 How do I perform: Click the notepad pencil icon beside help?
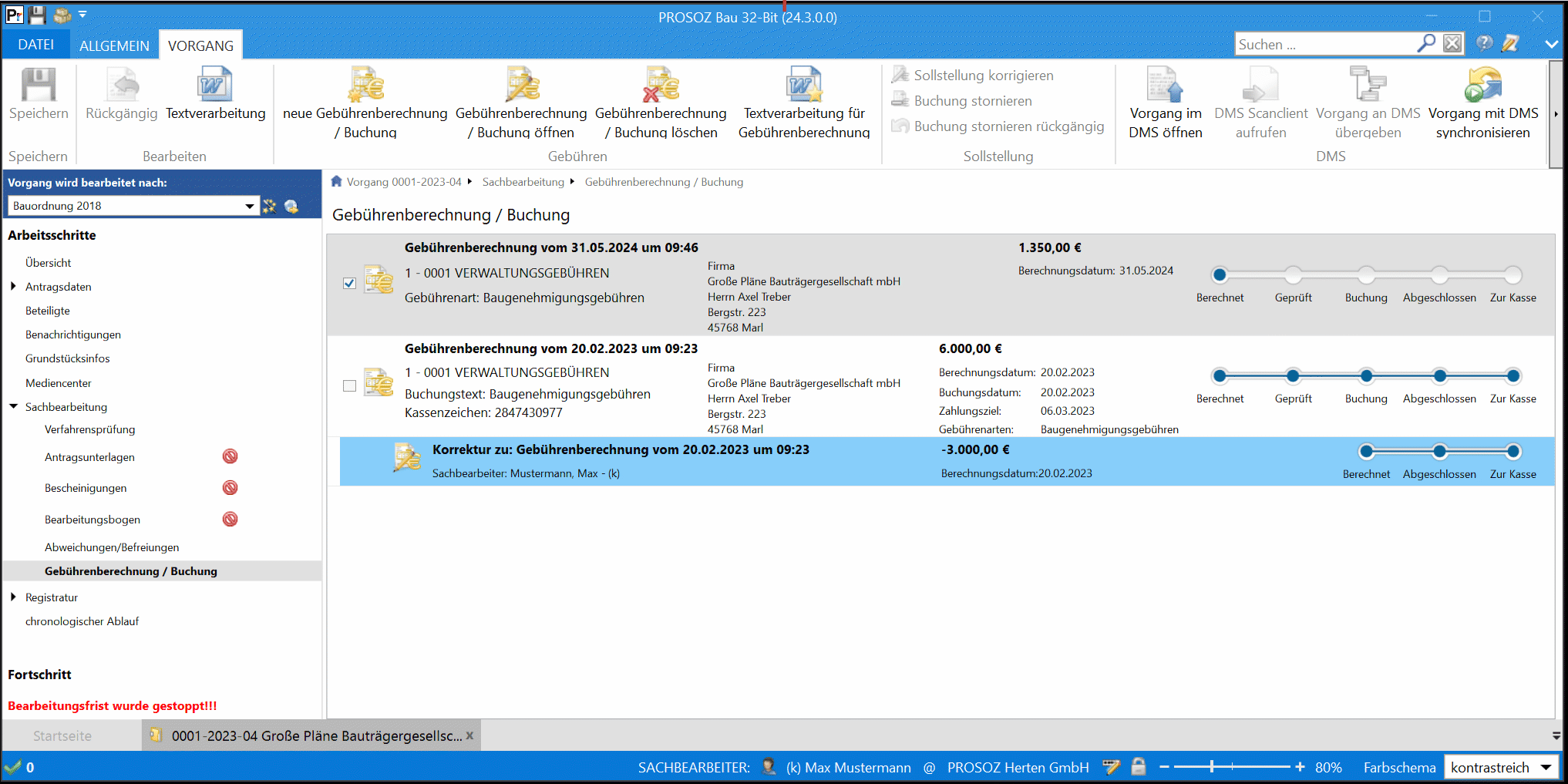click(1511, 44)
